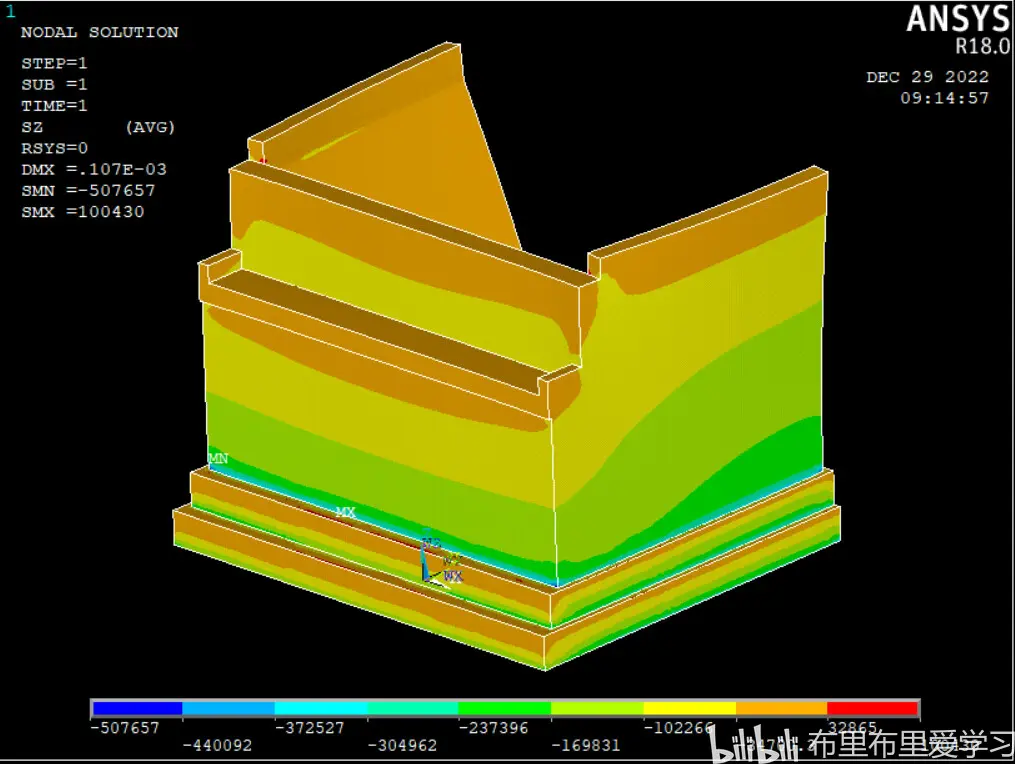1015x764 pixels.
Task: Click the 09:14:57 time stamp
Action: (944, 98)
